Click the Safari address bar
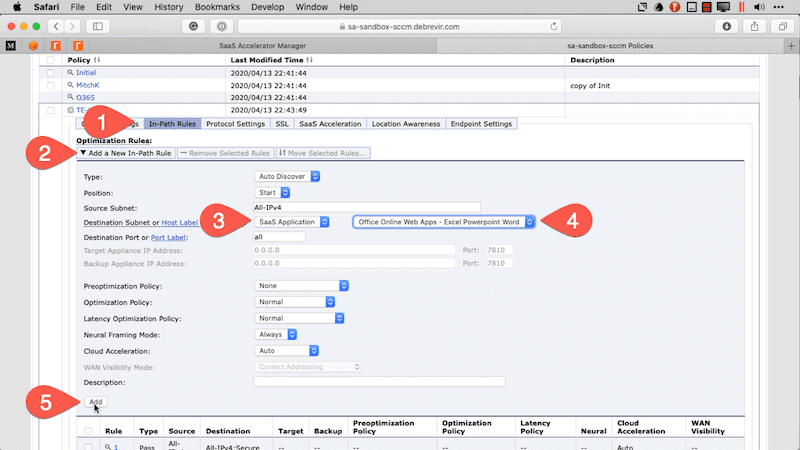Screen dimensions: 800x450 tap(399, 27)
